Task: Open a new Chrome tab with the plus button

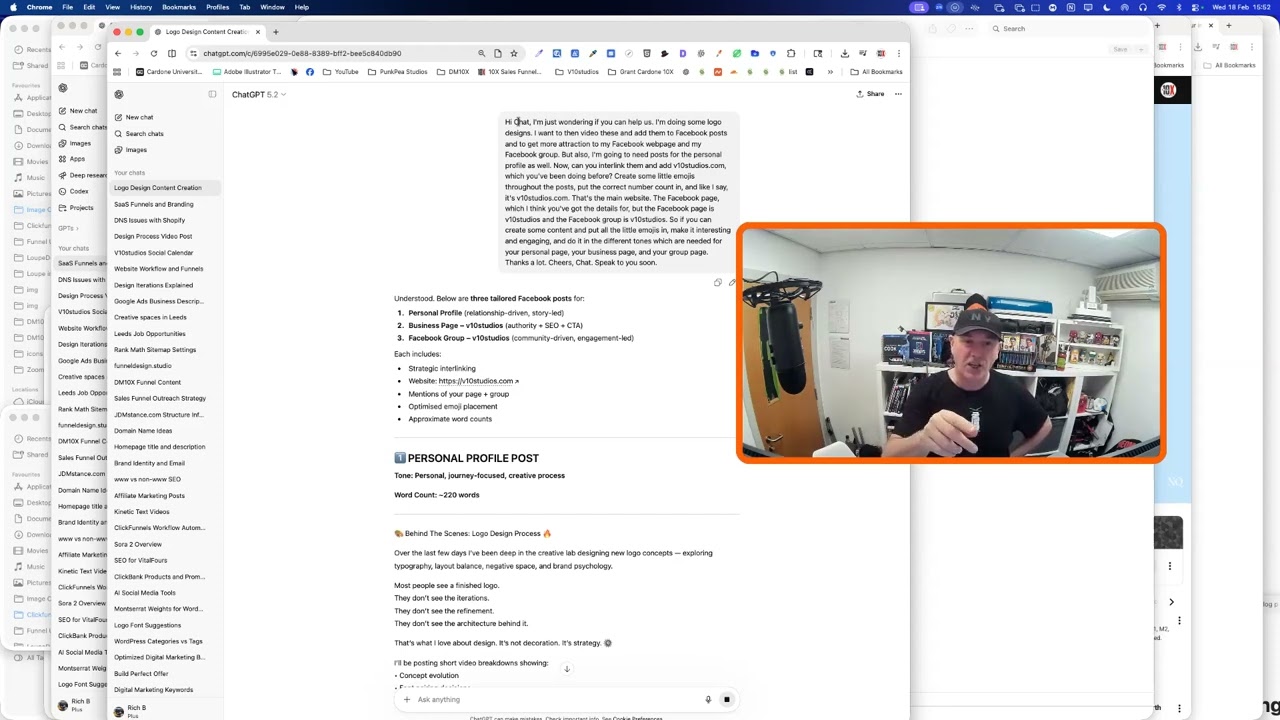Action: click(x=276, y=31)
